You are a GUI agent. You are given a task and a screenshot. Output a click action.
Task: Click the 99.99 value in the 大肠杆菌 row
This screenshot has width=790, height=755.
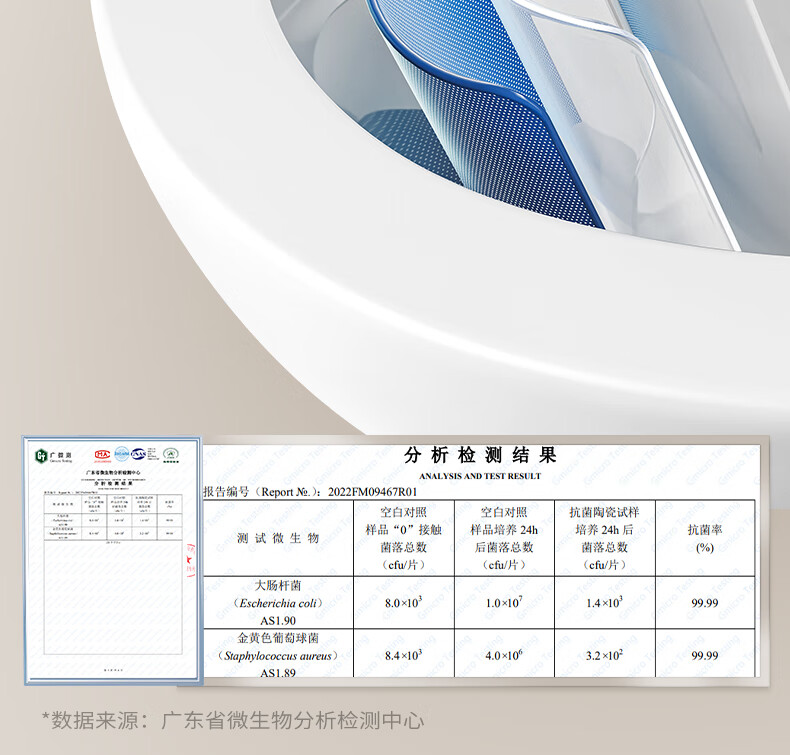tap(704, 603)
